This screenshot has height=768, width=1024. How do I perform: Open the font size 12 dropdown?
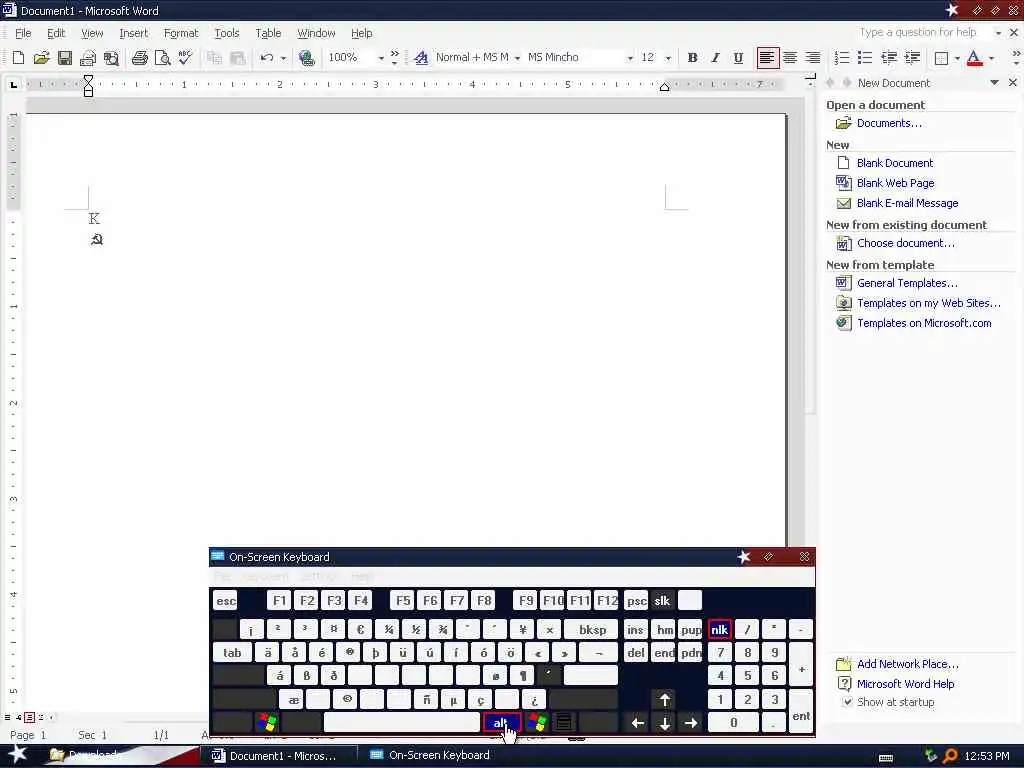[x=668, y=58]
